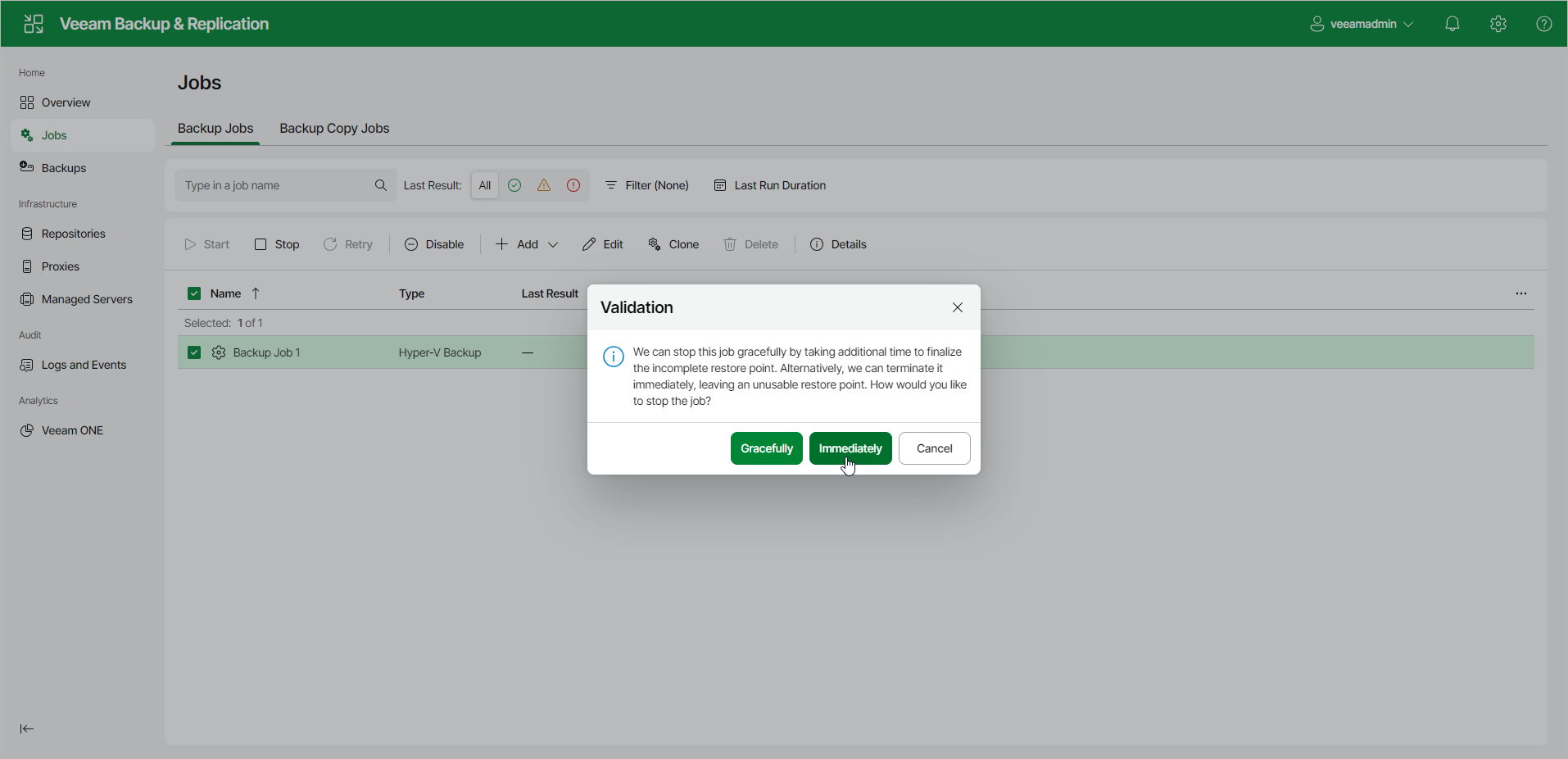This screenshot has height=759, width=1568.
Task: Filter jobs by success result icon
Action: [x=514, y=185]
